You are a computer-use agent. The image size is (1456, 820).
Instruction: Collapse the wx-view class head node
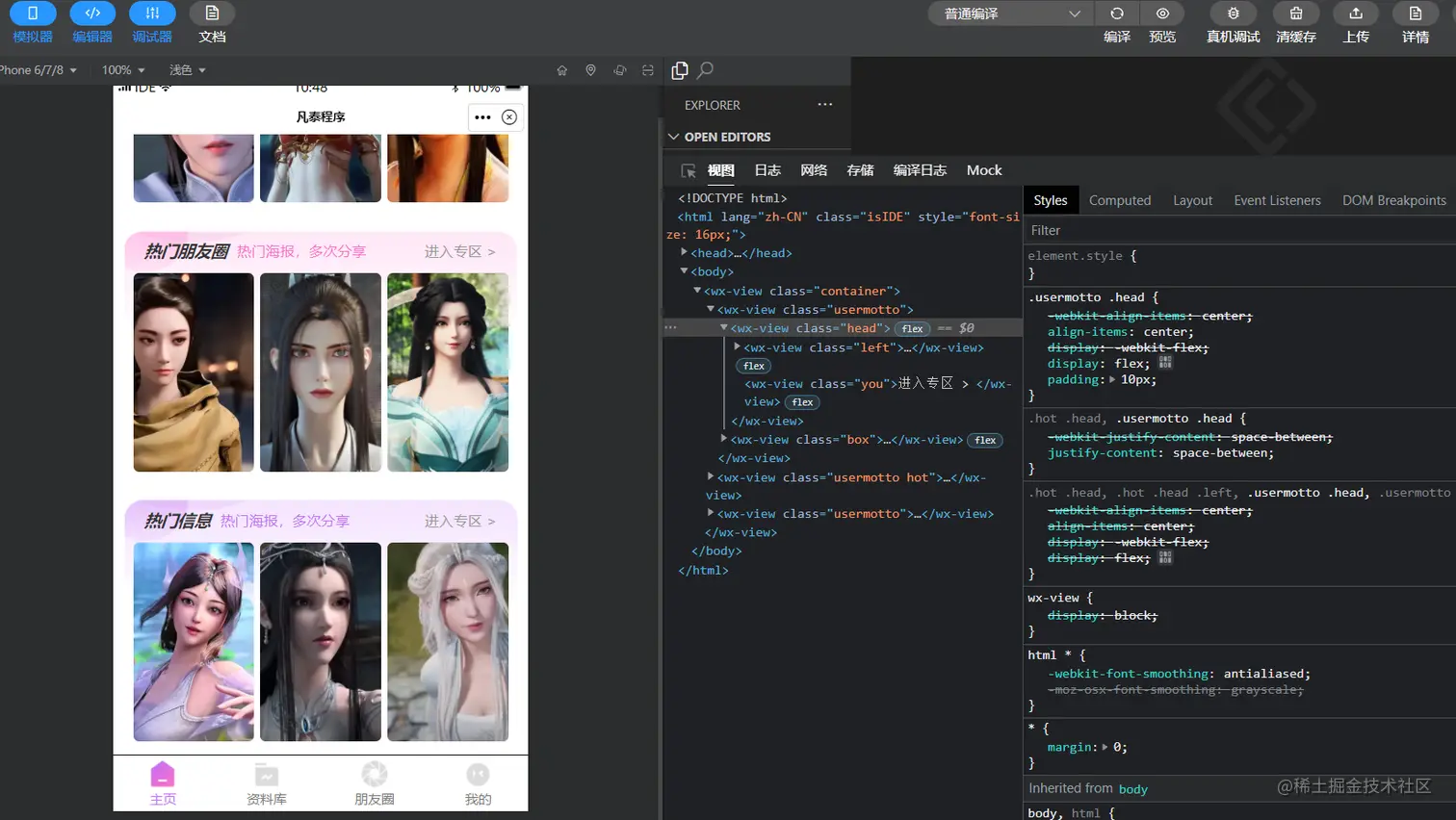tap(724, 327)
